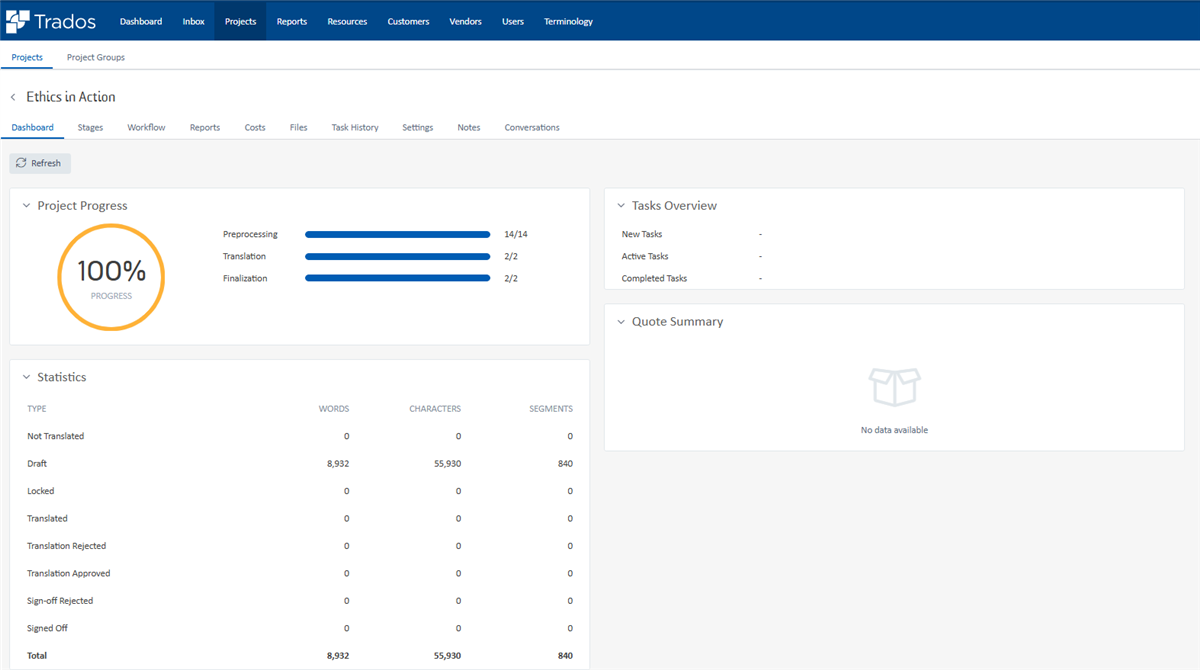Click the Refresh icon on the Dashboard toolbar
This screenshot has width=1200, height=670.
point(20,162)
